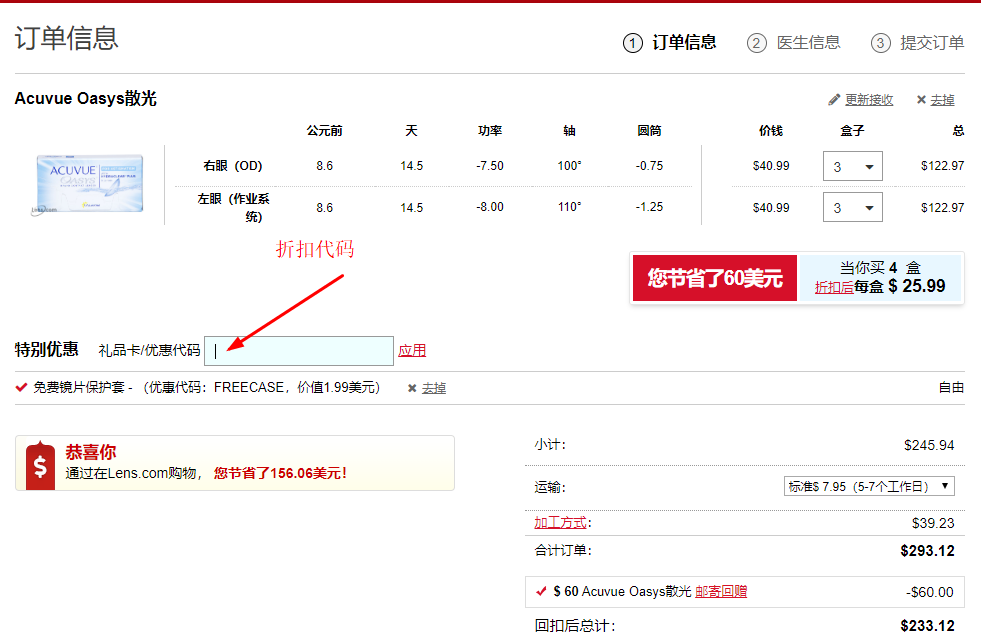Click the red checkmark beside the $60 rebate
The width and height of the screenshot is (981, 637).
(541, 591)
